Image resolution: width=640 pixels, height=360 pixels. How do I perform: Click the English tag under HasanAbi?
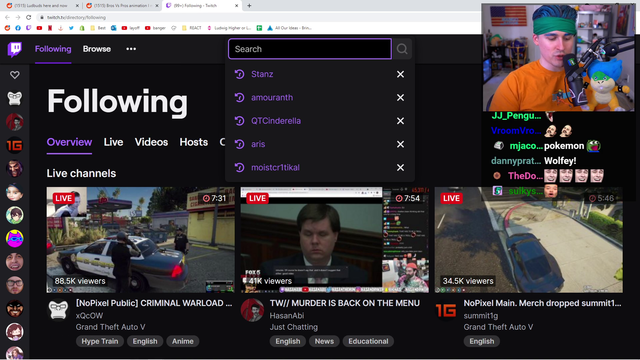pyautogui.click(x=288, y=341)
